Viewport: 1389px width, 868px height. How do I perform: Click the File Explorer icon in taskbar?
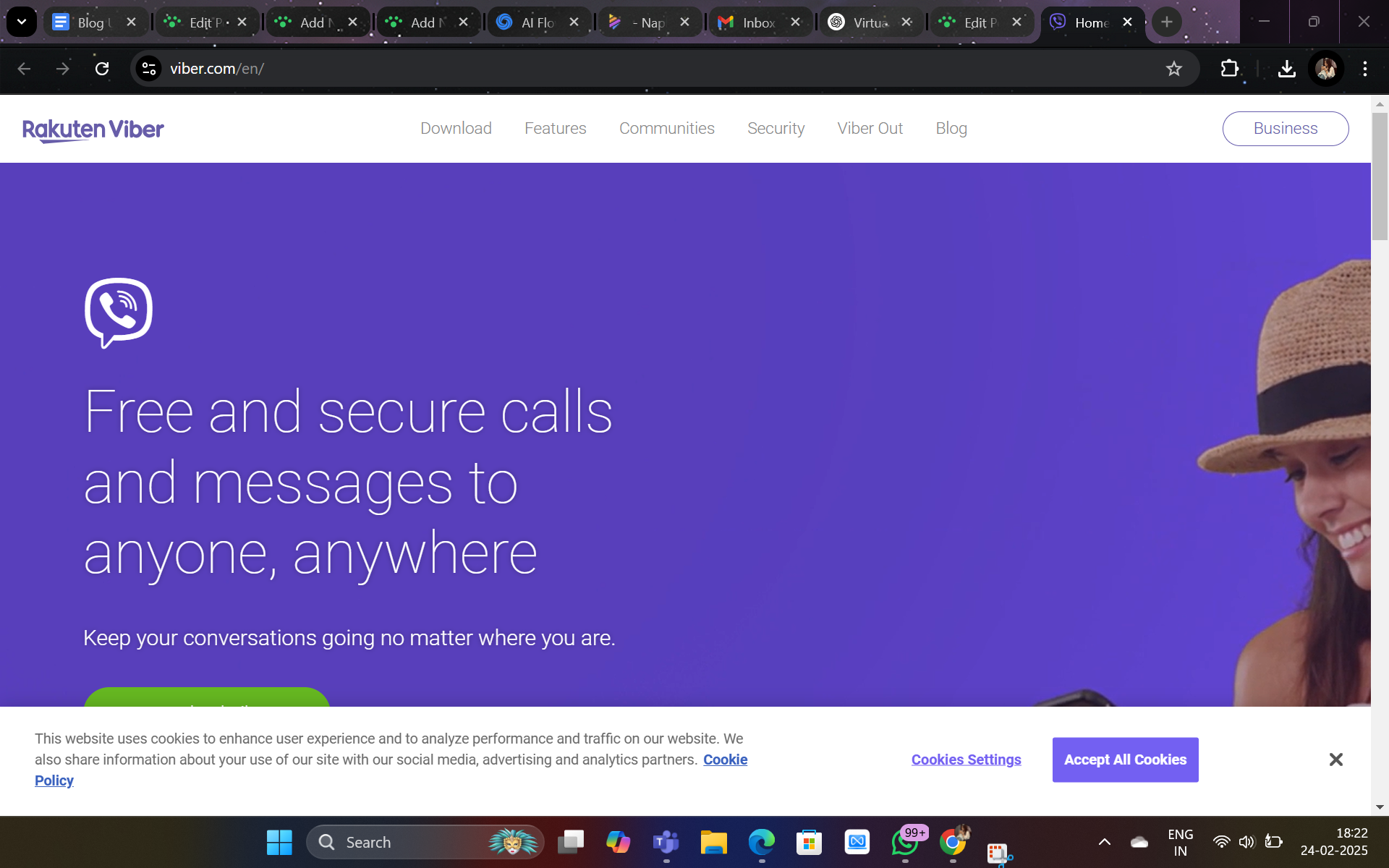point(713,842)
